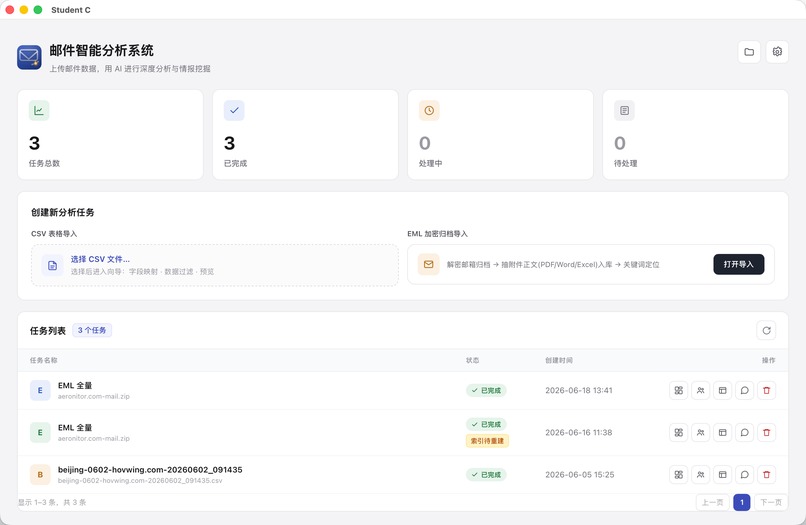The width and height of the screenshot is (806, 525).
Task: Open chat bubble for the 2026-06-16 EML task
Action: pos(744,432)
